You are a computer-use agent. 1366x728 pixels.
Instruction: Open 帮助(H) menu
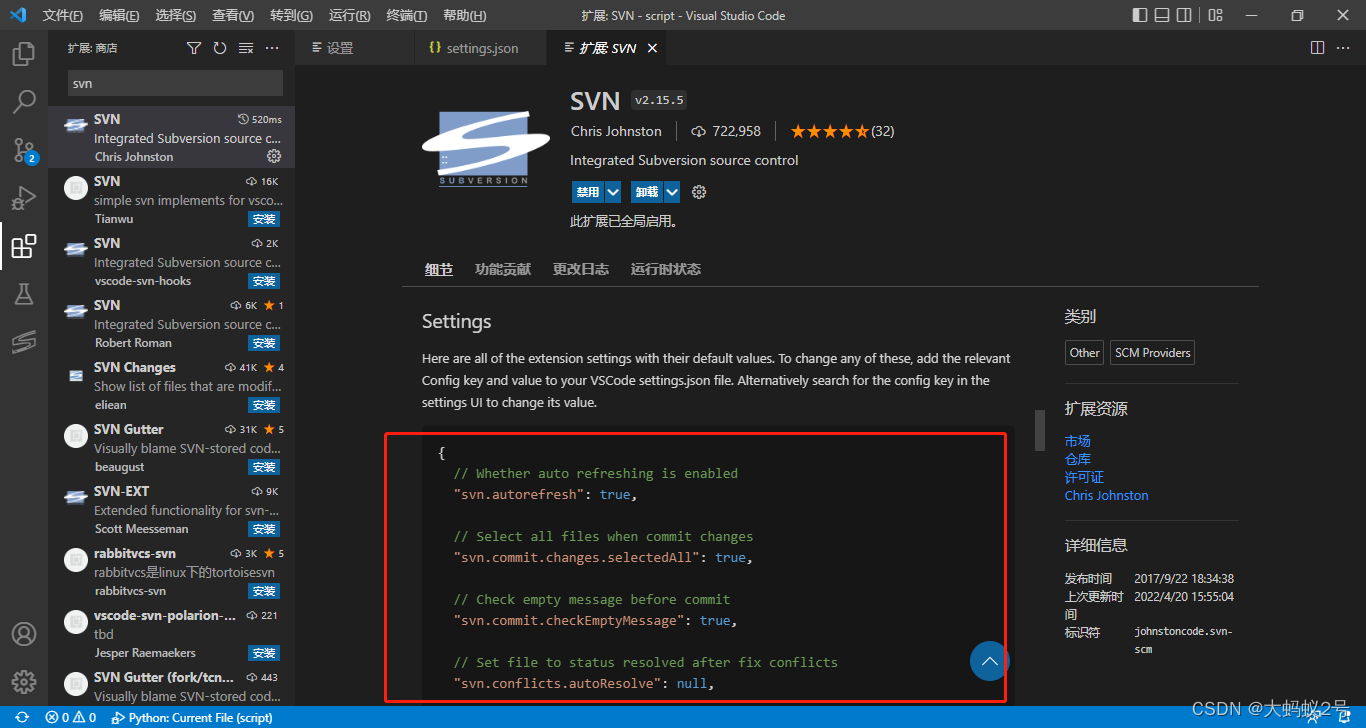coord(464,15)
